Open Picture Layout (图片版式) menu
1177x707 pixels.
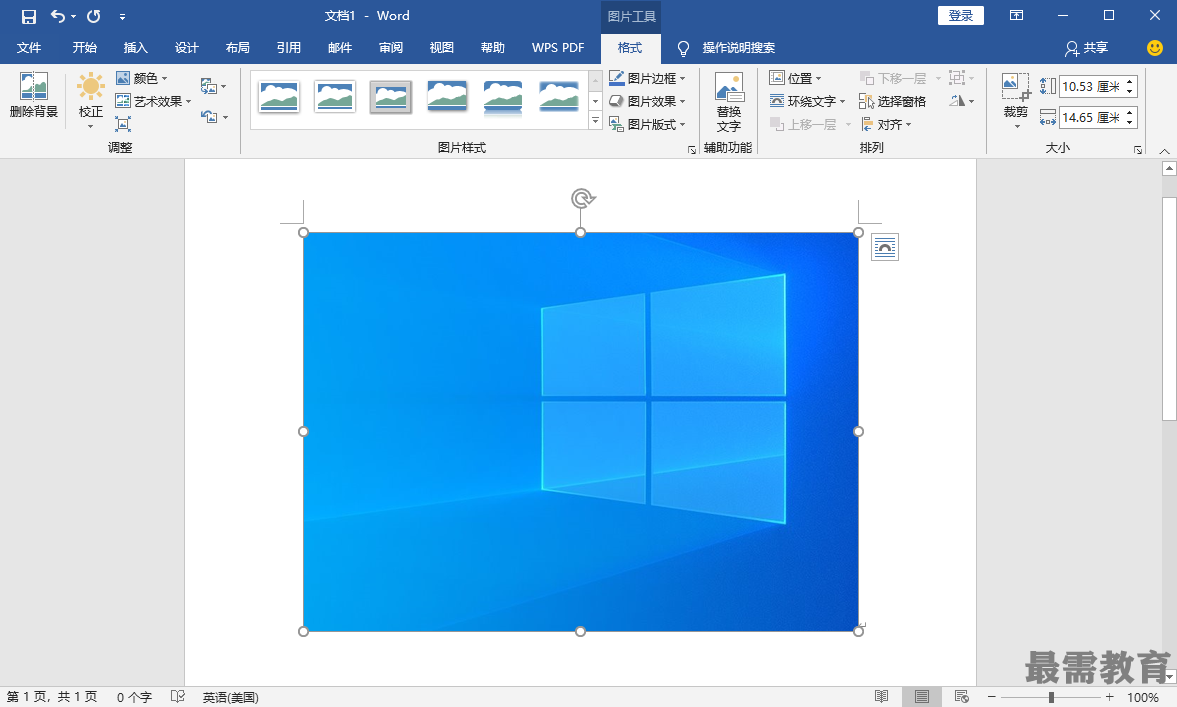click(x=647, y=125)
